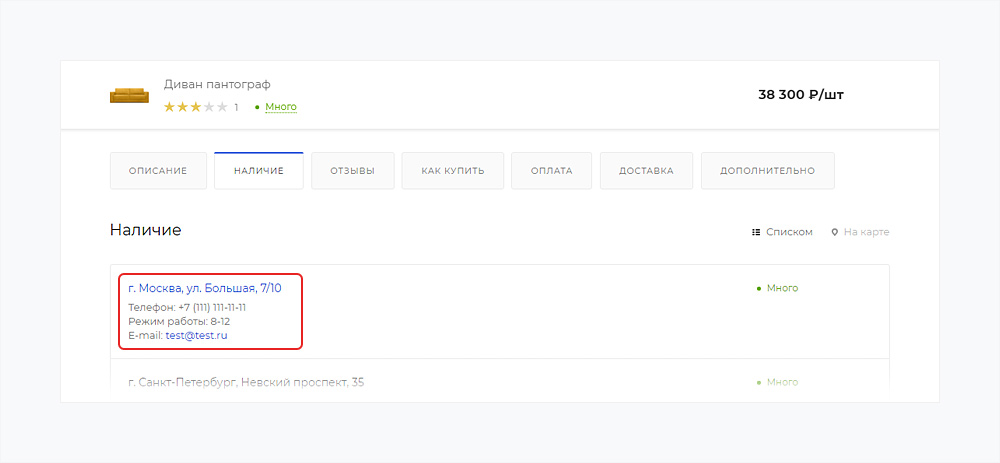Open the Описание tab
The image size is (1000, 463).
coord(158,171)
